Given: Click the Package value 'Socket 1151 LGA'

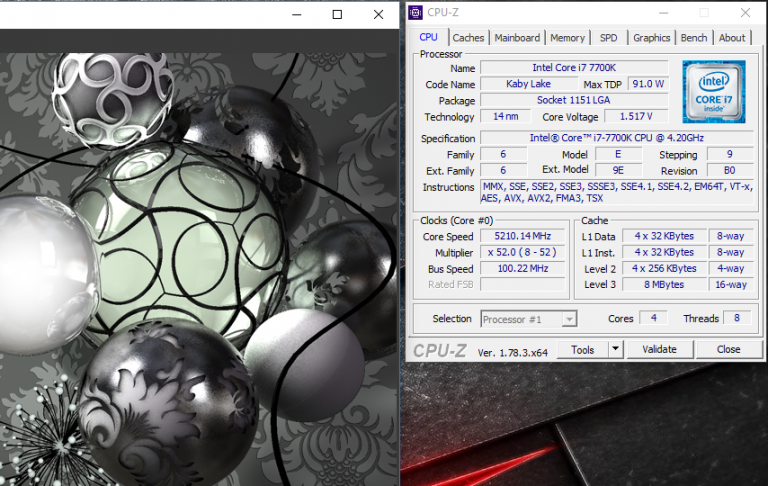Looking at the screenshot, I should 574,100.
